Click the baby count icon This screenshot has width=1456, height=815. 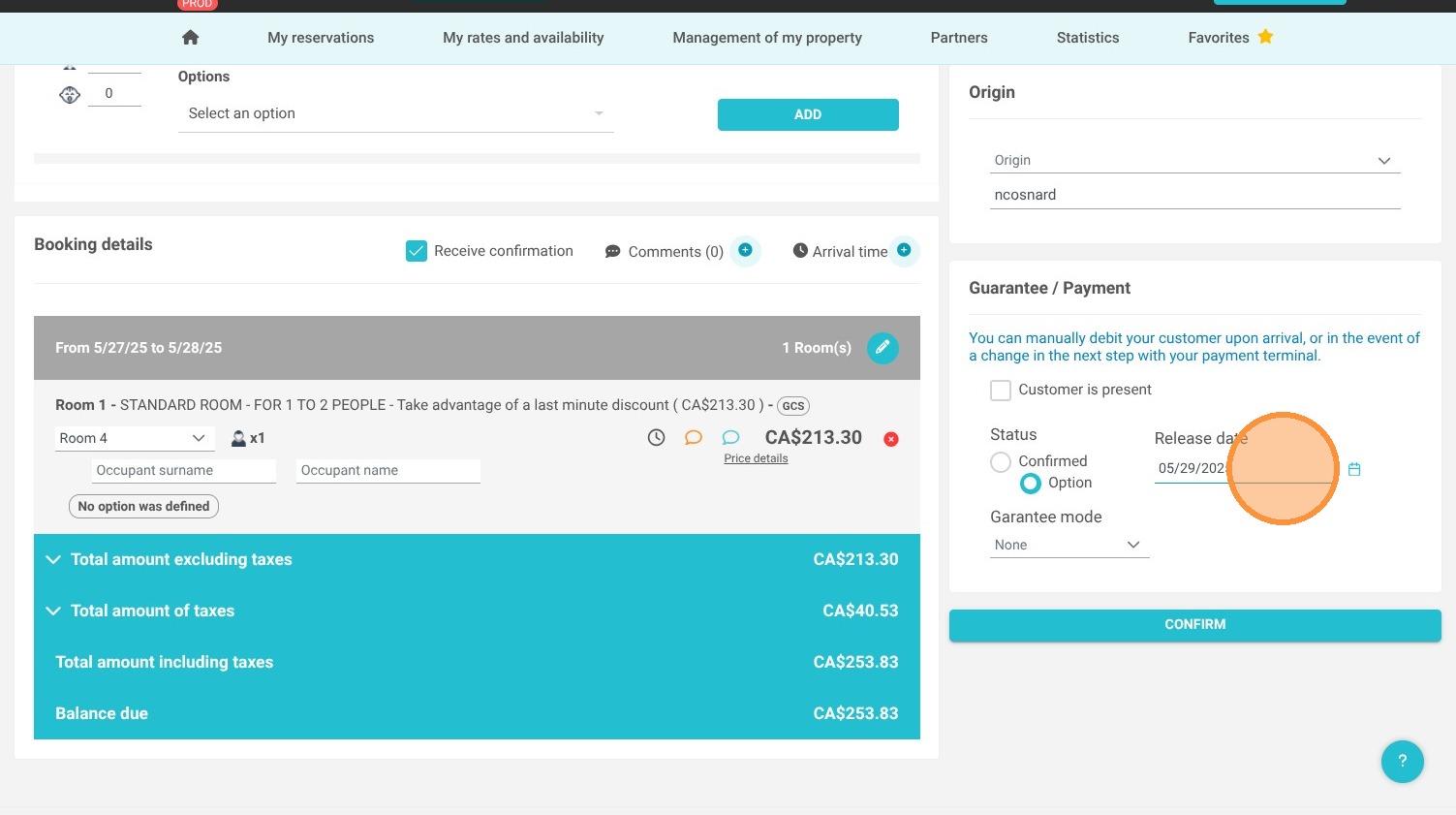click(x=69, y=94)
